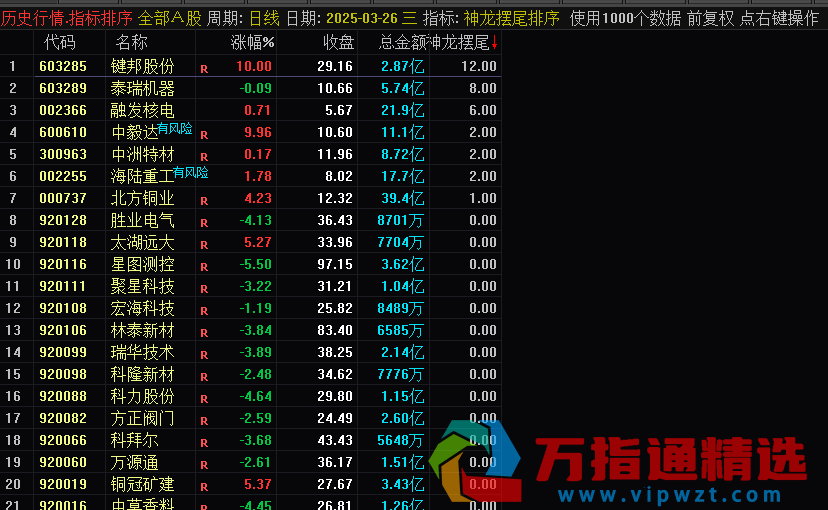Click 日线 period value in header
828x510 pixels.
click(x=264, y=19)
